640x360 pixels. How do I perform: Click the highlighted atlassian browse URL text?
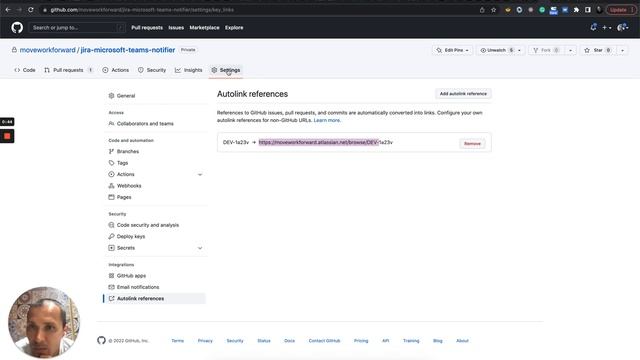[x=318, y=142]
